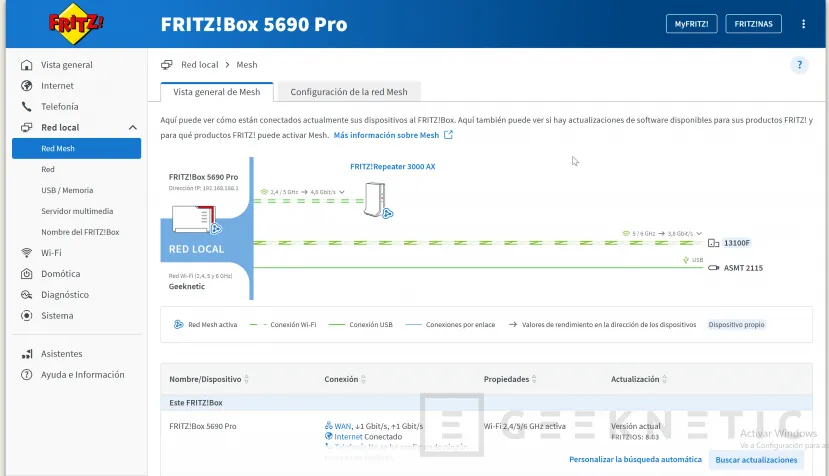This screenshot has height=476, width=829.
Task: Collapse the Red local sidebar section
Action: pyautogui.click(x=133, y=128)
